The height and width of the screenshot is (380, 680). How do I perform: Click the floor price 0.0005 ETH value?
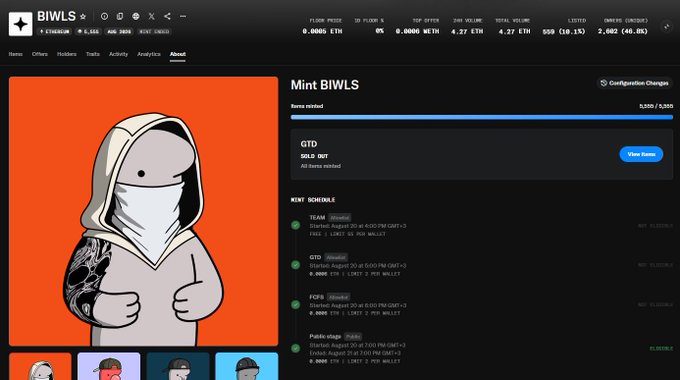click(322, 31)
